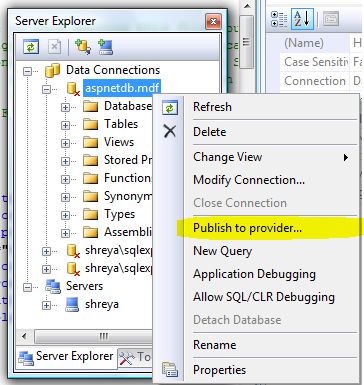Image resolution: width=364 pixels, height=385 pixels.
Task: Click the Stop refresh toolbar icon
Action: coord(55,47)
